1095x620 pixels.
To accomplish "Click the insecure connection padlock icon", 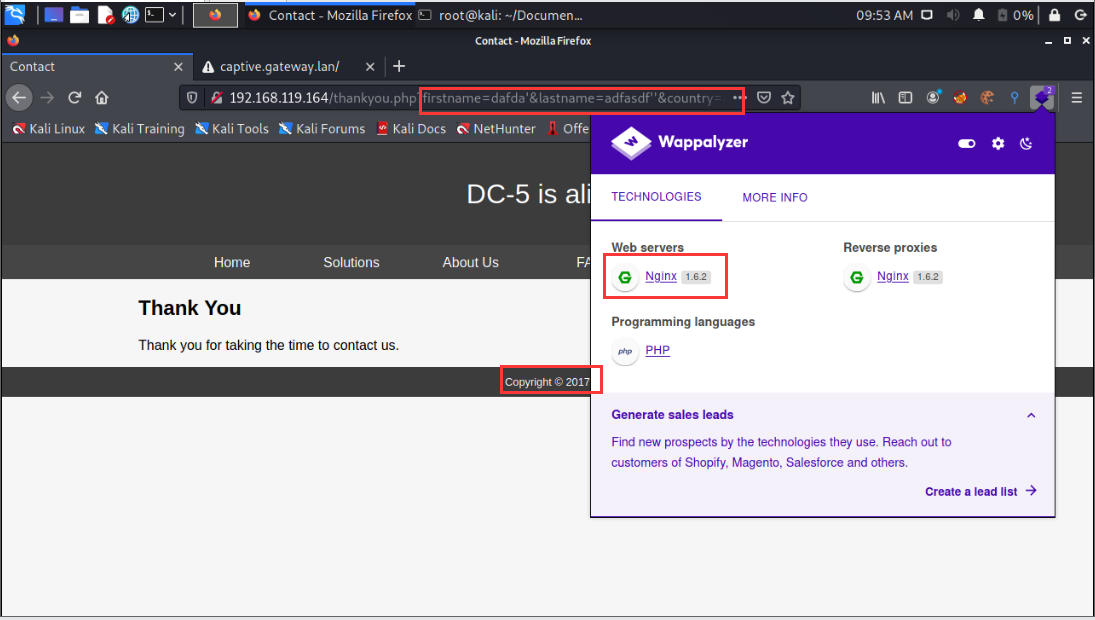I will click(x=216, y=98).
